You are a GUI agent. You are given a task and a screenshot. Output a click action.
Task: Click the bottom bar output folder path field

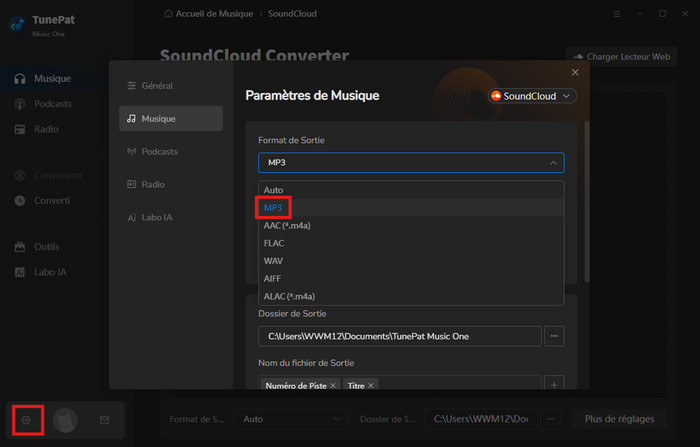click(481, 419)
